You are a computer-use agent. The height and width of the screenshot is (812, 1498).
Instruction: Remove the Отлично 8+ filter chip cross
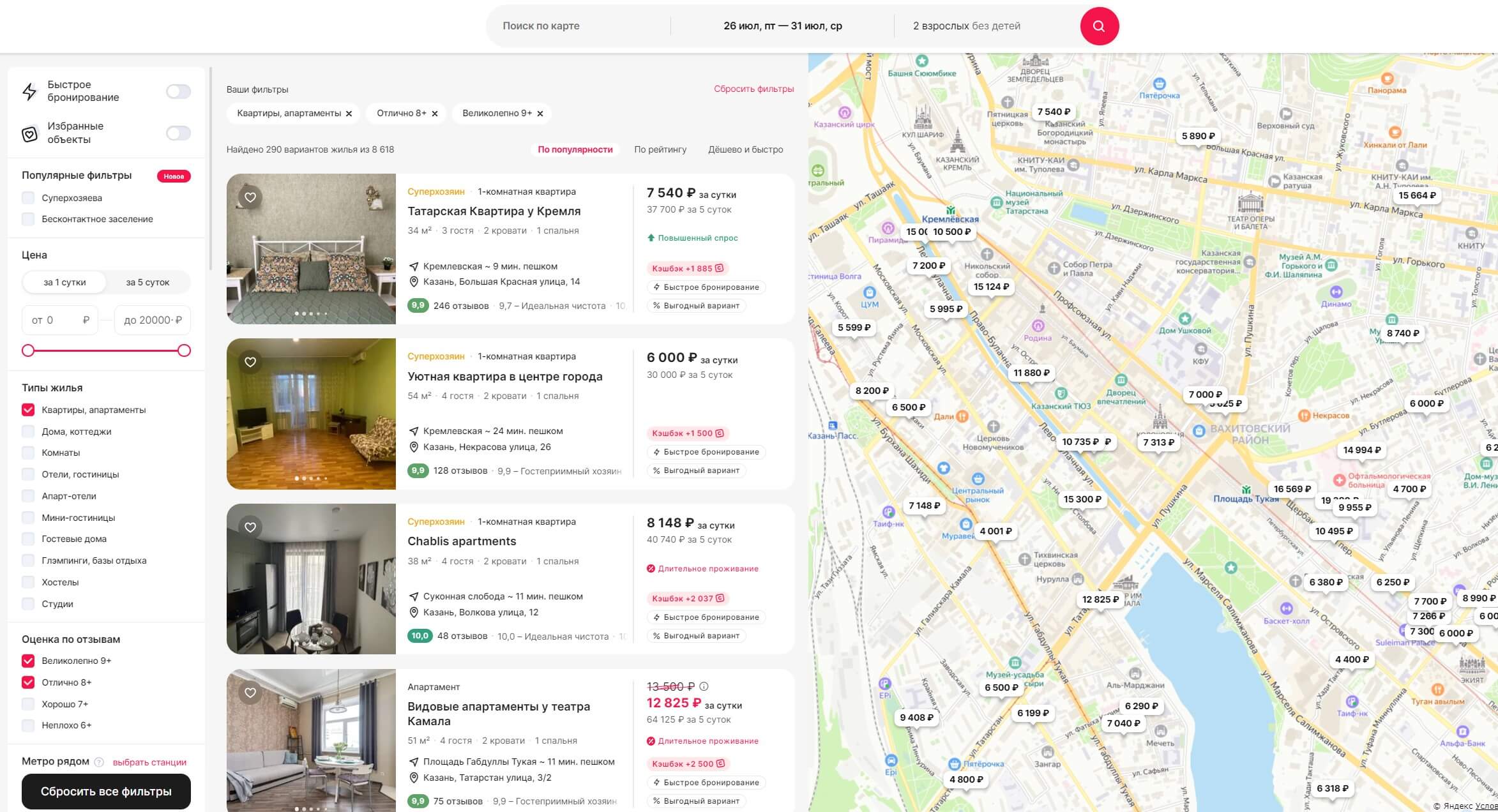pyautogui.click(x=435, y=114)
